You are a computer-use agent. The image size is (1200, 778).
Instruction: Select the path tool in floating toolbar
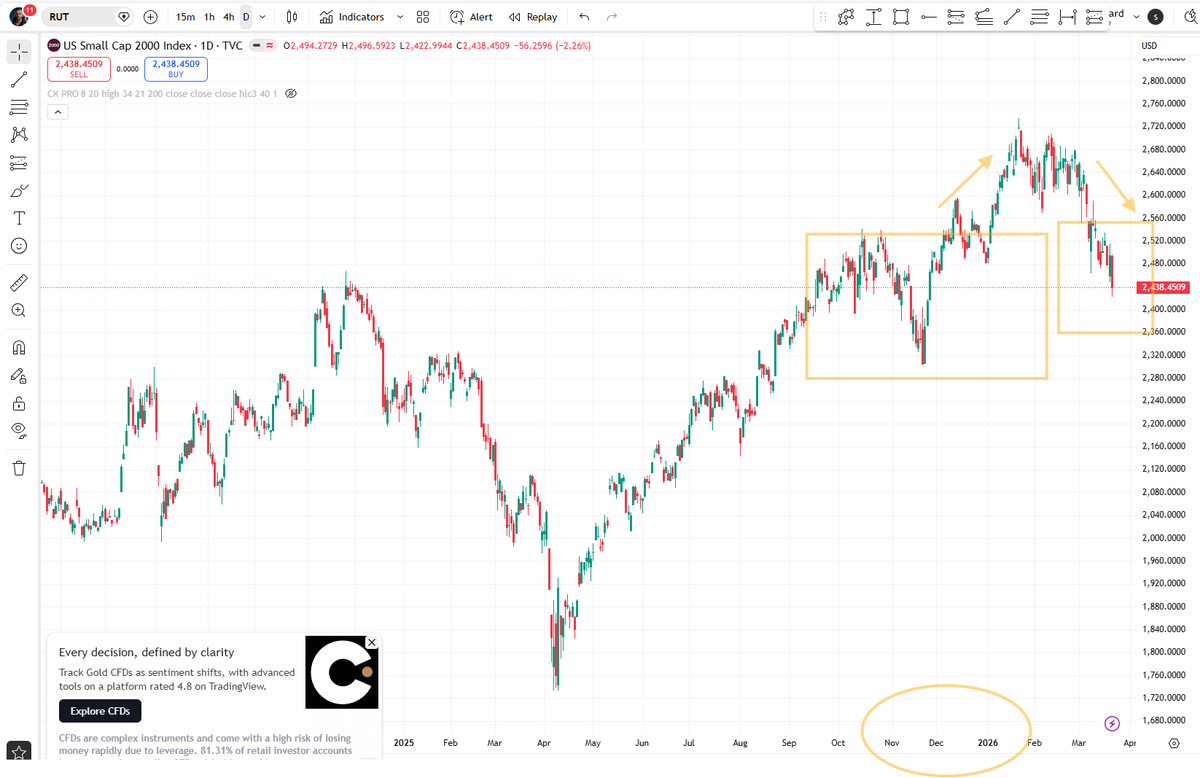847,17
